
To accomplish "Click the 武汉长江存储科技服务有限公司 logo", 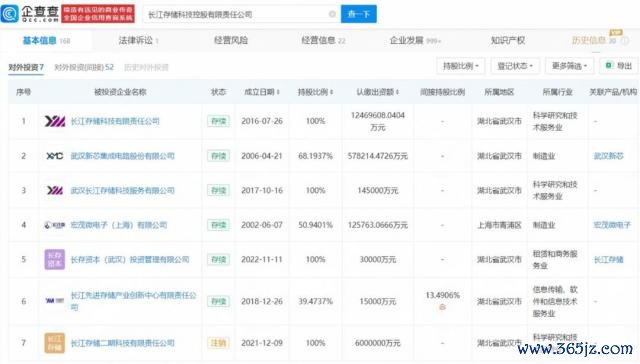I will [x=55, y=190].
